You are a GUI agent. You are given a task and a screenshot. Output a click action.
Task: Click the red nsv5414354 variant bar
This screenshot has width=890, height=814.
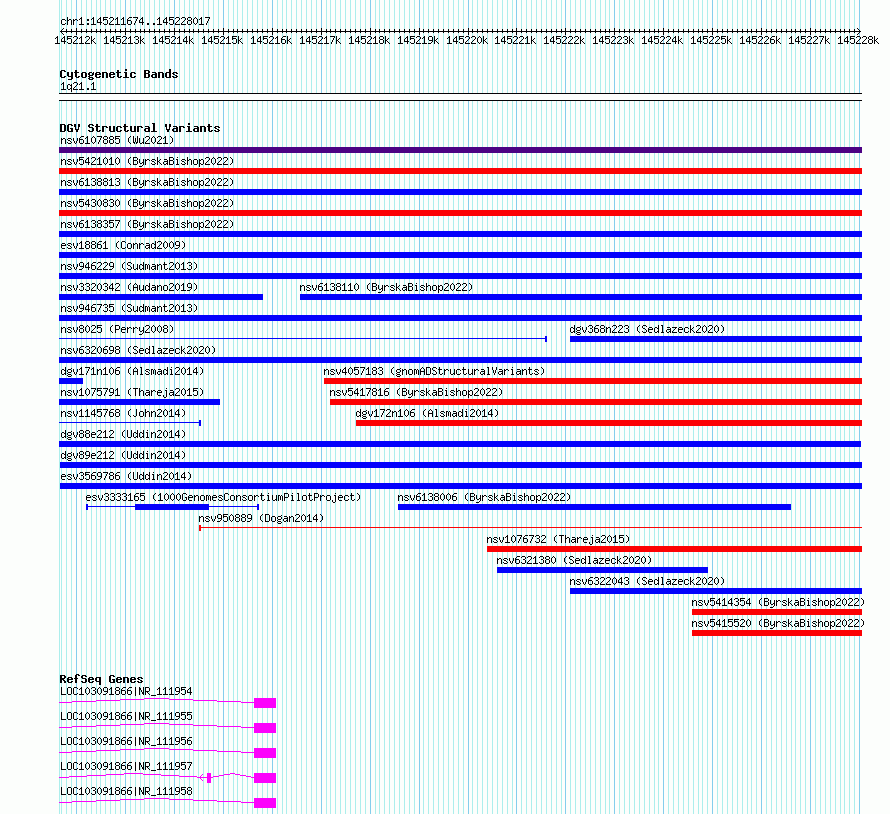pyautogui.click(x=777, y=612)
